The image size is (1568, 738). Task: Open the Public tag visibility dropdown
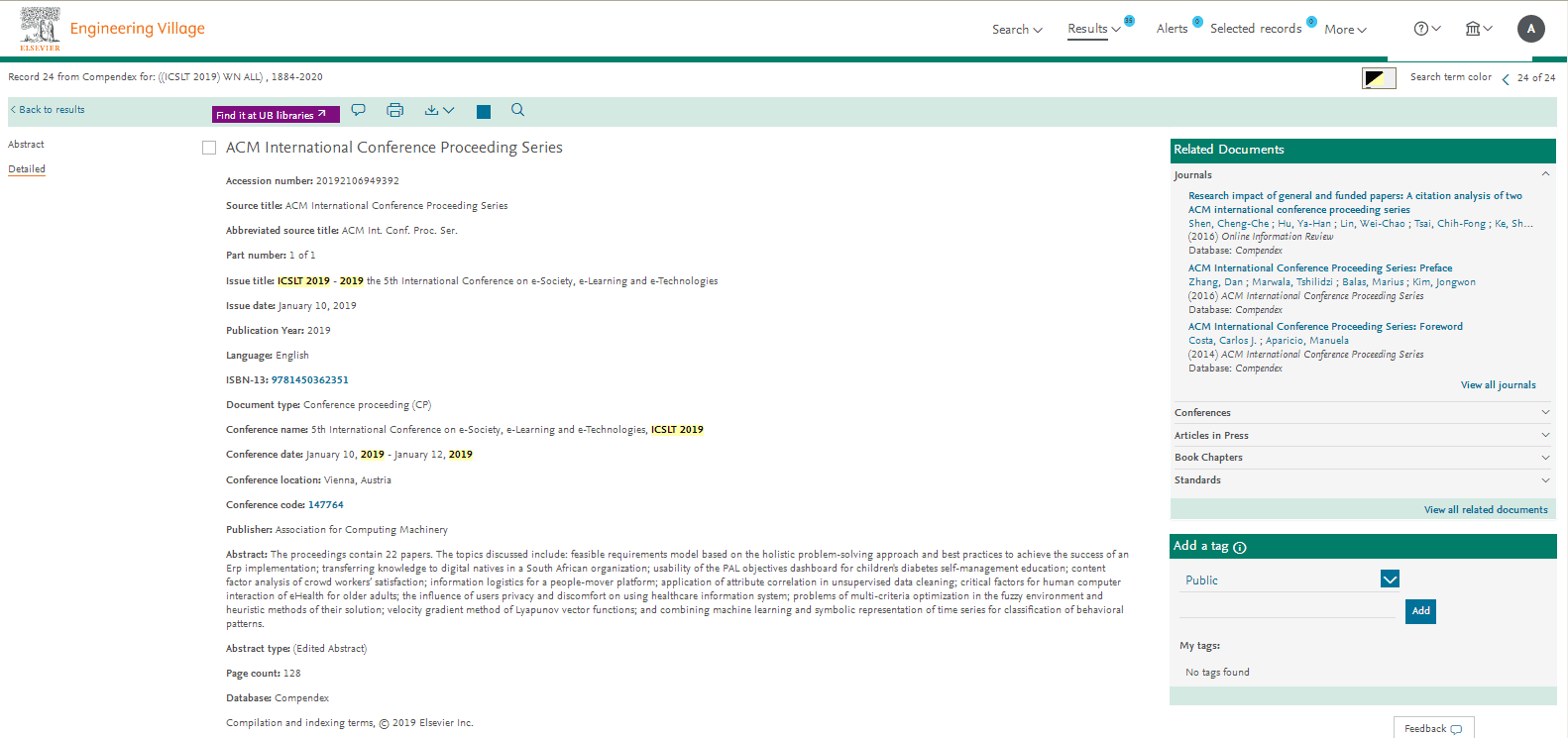[x=1390, y=580]
